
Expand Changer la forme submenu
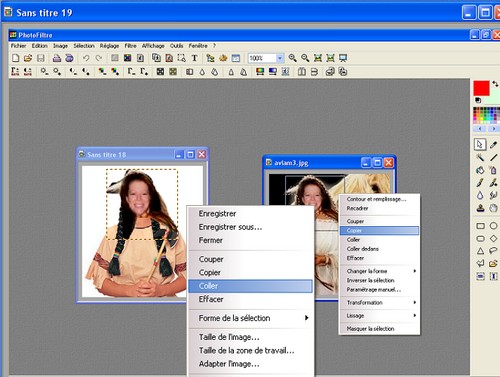(x=379, y=271)
